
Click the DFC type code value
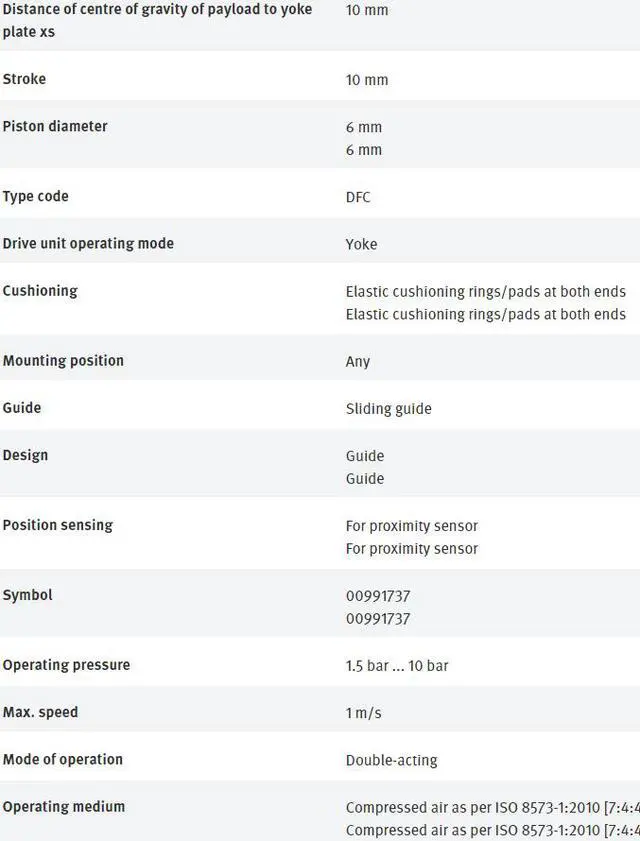click(358, 197)
